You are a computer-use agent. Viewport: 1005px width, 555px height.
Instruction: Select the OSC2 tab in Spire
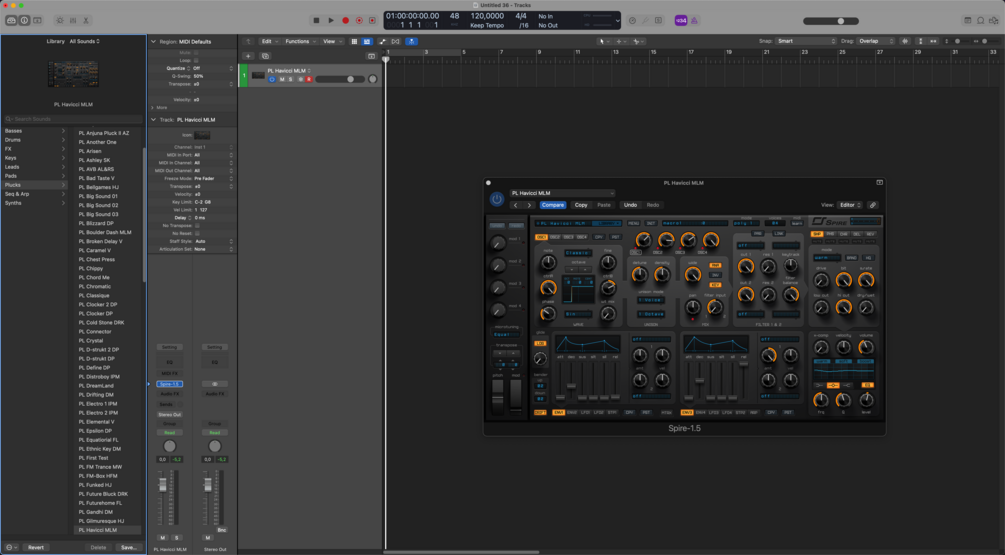click(x=554, y=237)
